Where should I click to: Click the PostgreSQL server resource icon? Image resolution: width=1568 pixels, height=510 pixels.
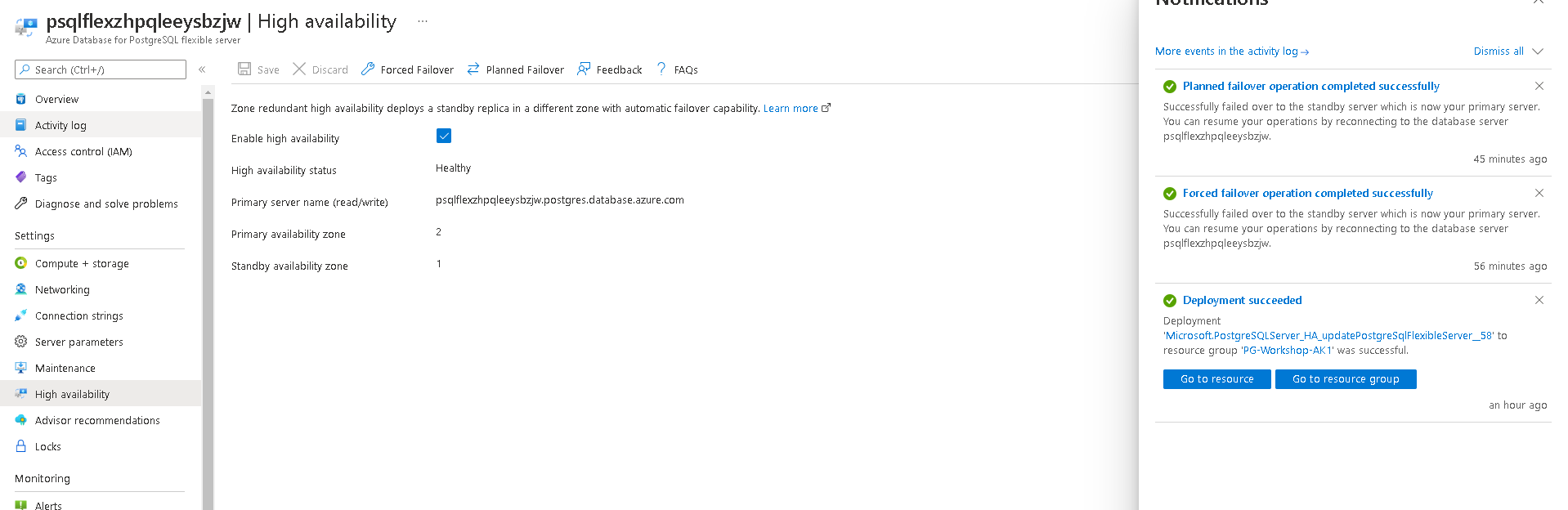pyautogui.click(x=26, y=28)
